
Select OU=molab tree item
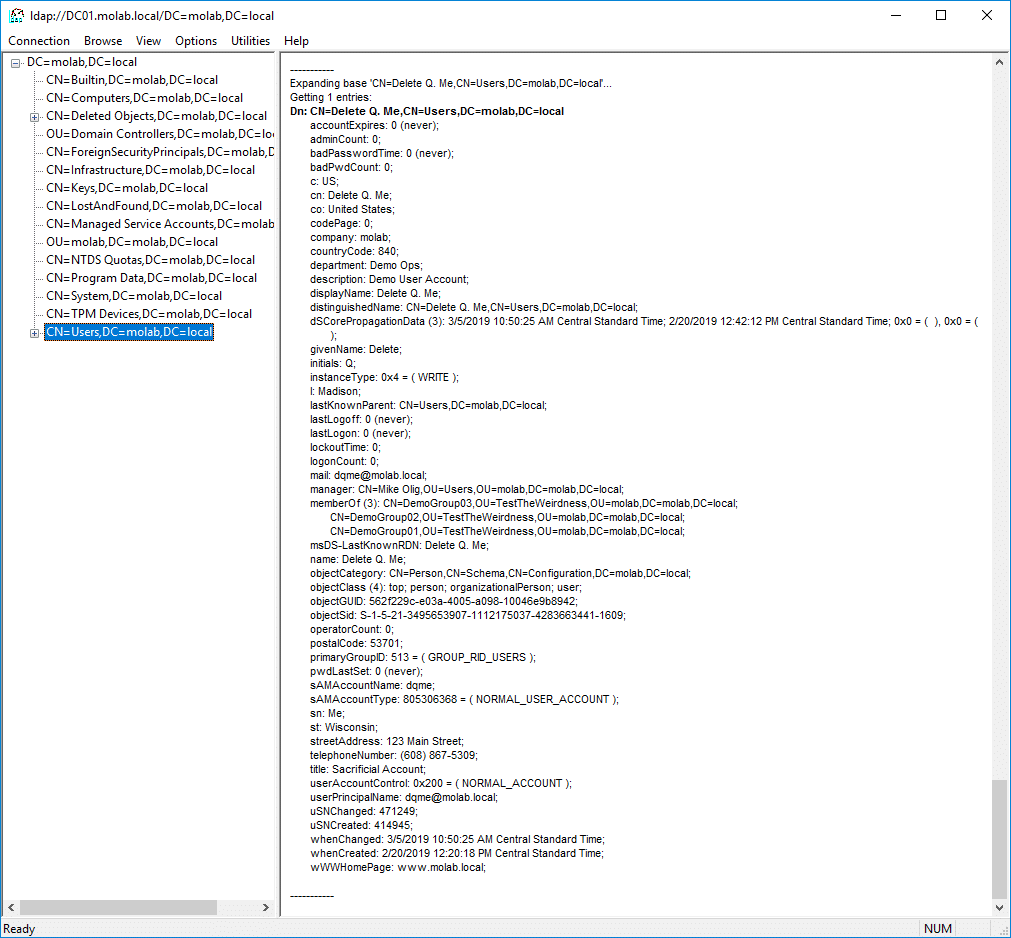(132, 242)
